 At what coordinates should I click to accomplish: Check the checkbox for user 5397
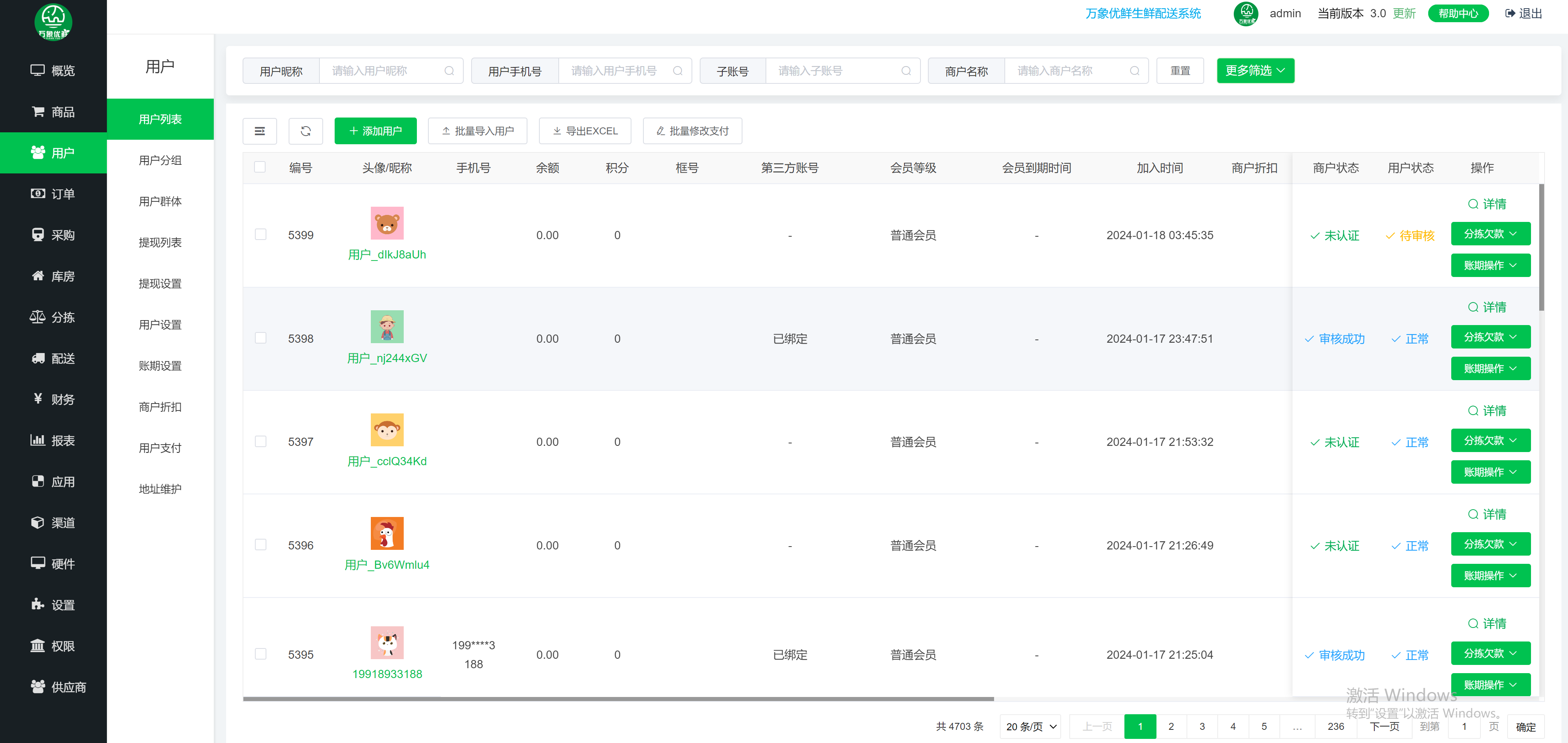(261, 442)
